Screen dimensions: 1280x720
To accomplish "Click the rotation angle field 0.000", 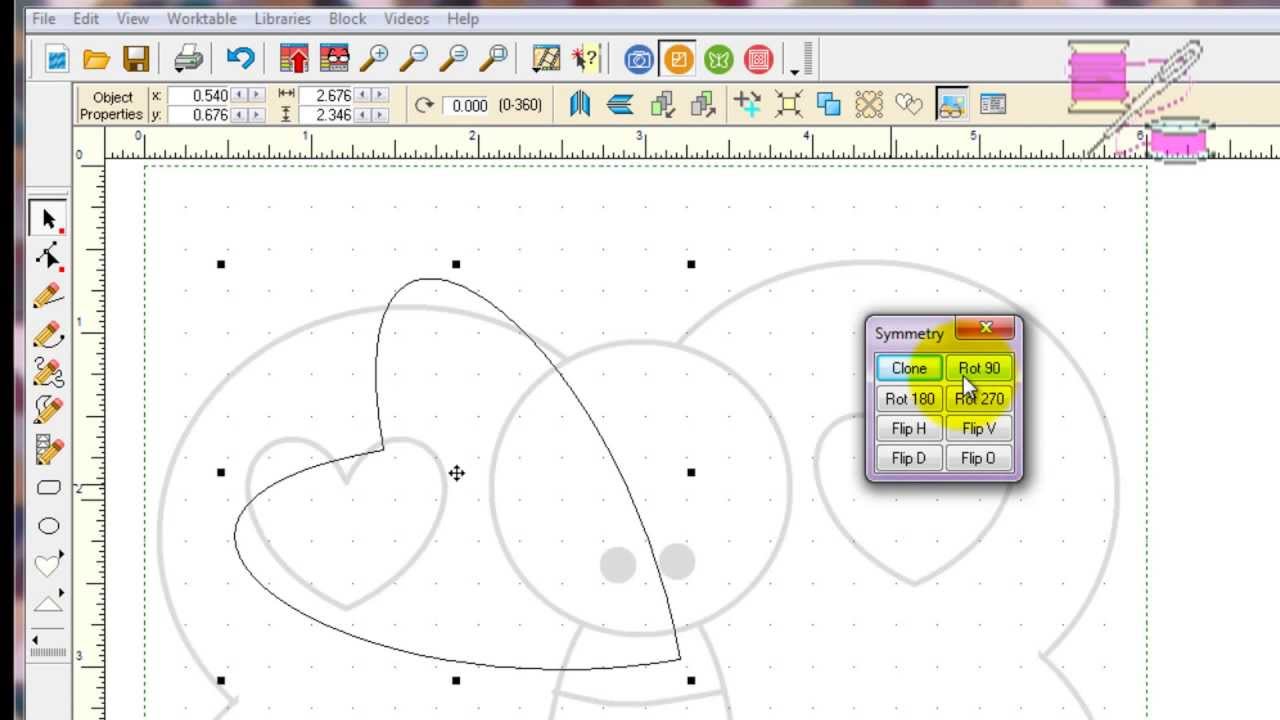I will click(468, 105).
